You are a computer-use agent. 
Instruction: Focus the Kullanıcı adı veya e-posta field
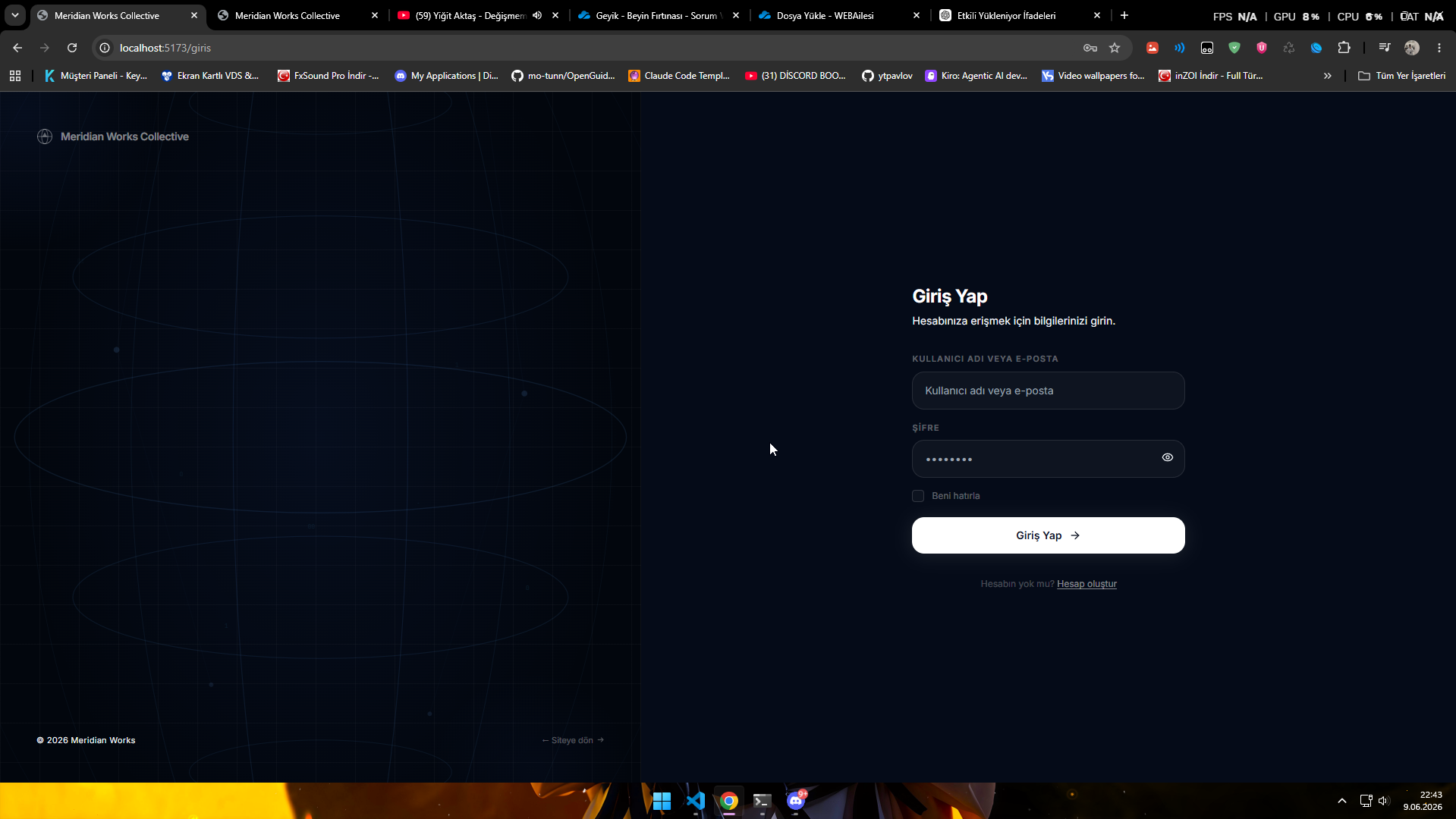(1048, 391)
